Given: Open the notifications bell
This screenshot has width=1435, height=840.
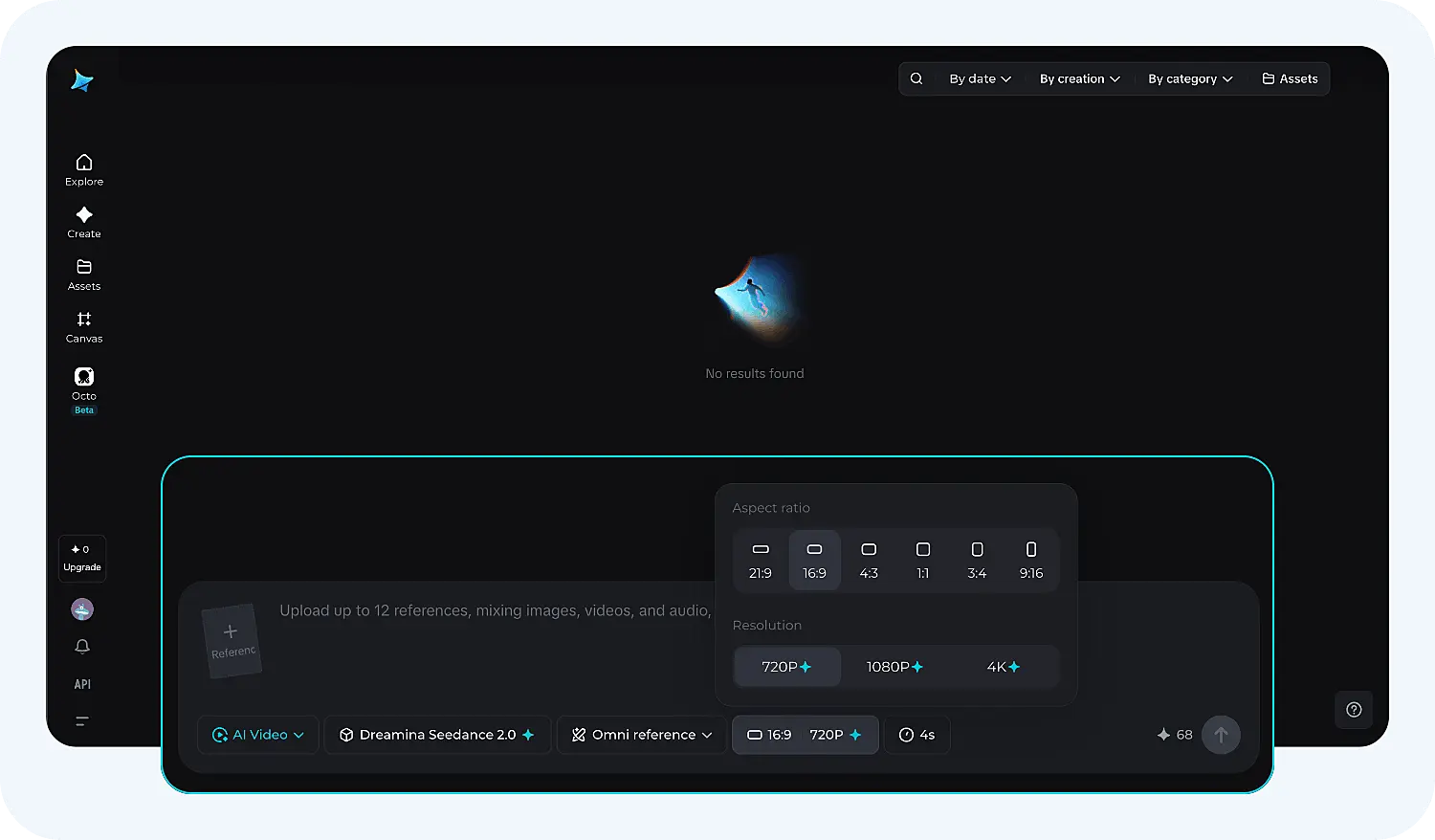Looking at the screenshot, I should click(82, 647).
